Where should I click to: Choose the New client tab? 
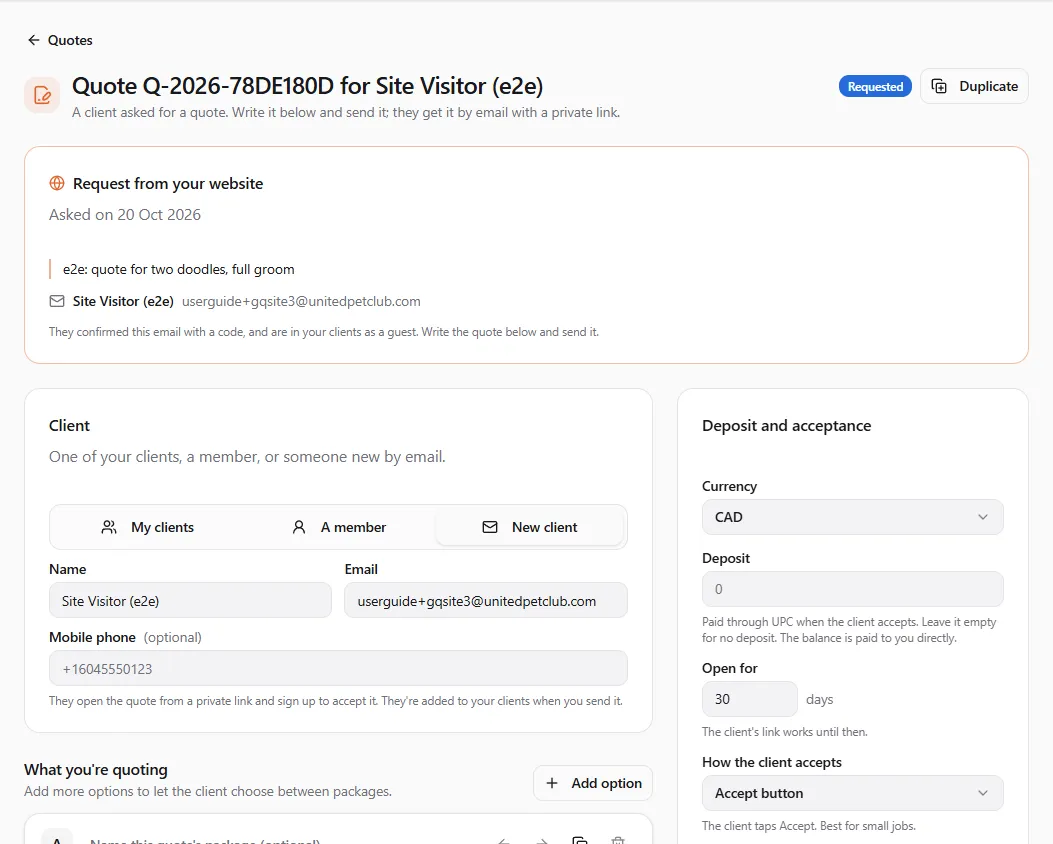(530, 527)
